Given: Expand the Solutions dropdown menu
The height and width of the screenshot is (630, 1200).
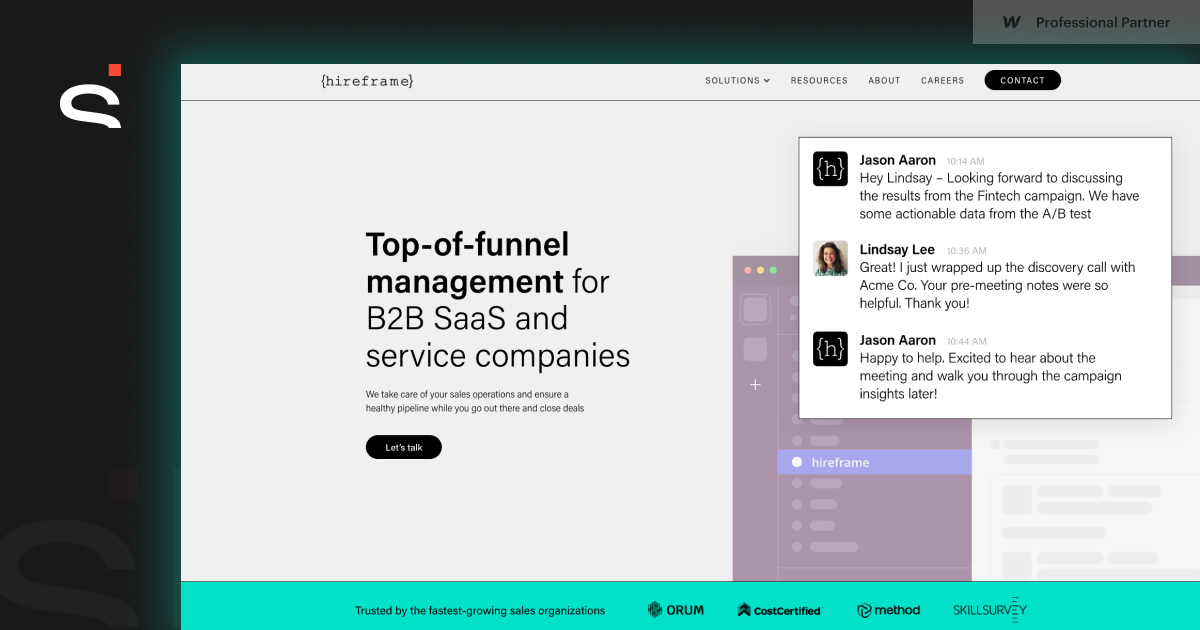Looking at the screenshot, I should (x=737, y=81).
